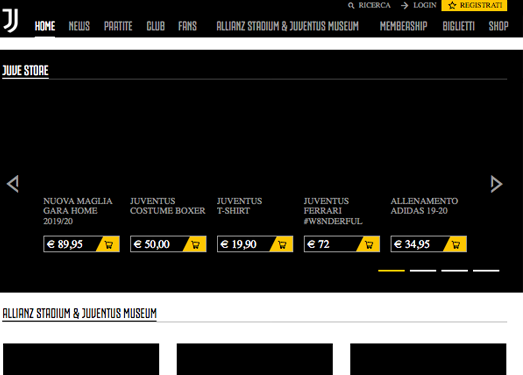The image size is (523, 375).
Task: Open Allianz Stadium & Juventus Museum section heading
Action: [79, 313]
